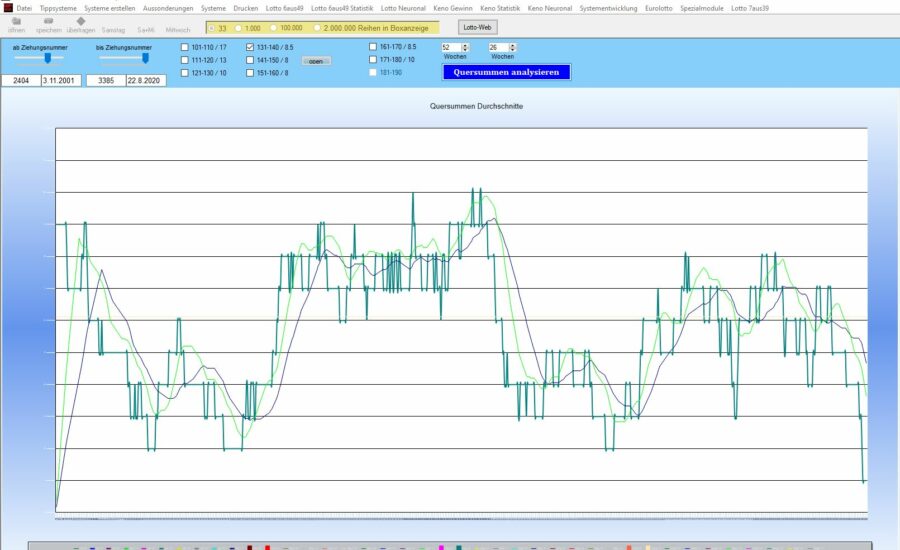This screenshot has width=900, height=550.
Task: Click the speichern toolbar icon
Action: pos(49,21)
